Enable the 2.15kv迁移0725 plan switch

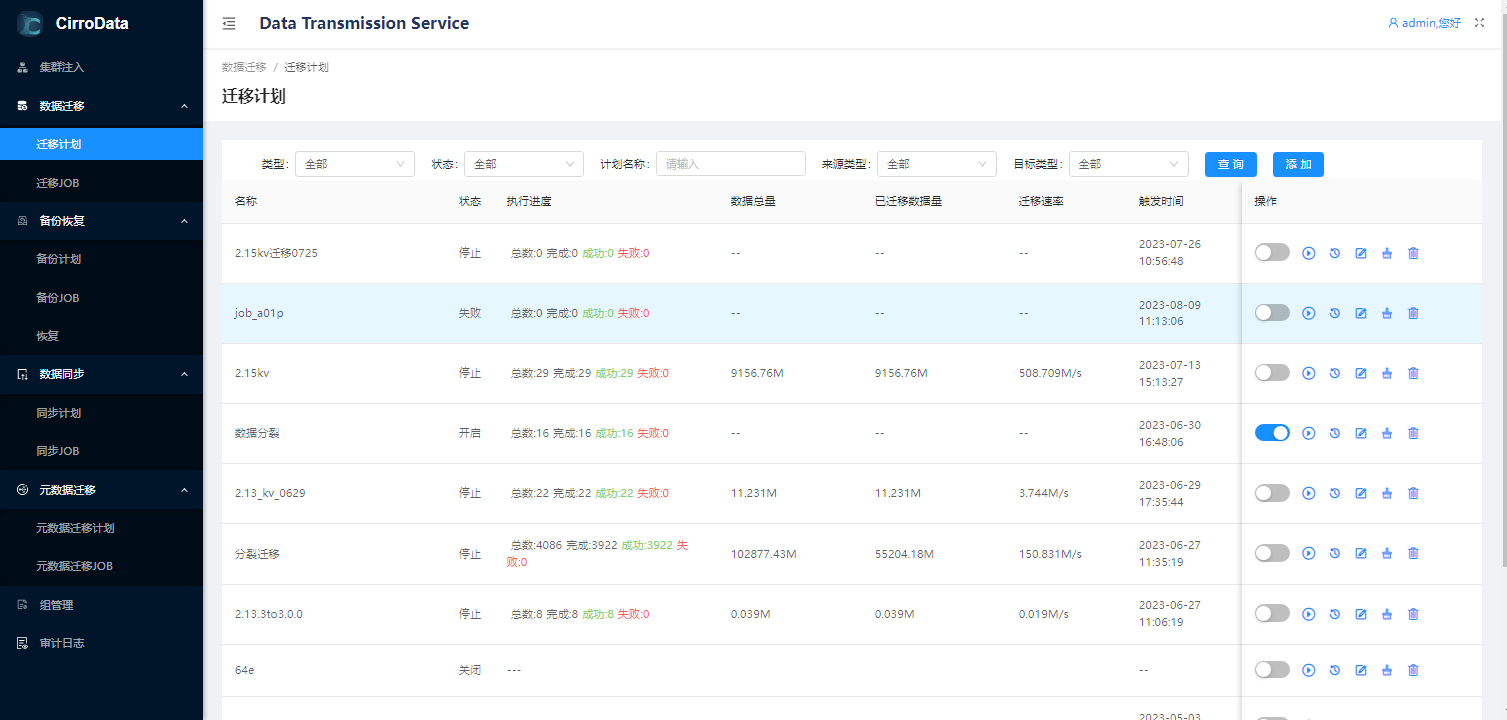point(1272,253)
